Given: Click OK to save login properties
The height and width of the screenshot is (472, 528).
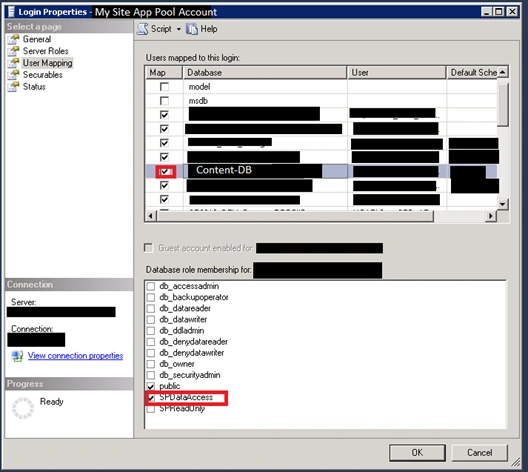Looking at the screenshot, I should (417, 452).
